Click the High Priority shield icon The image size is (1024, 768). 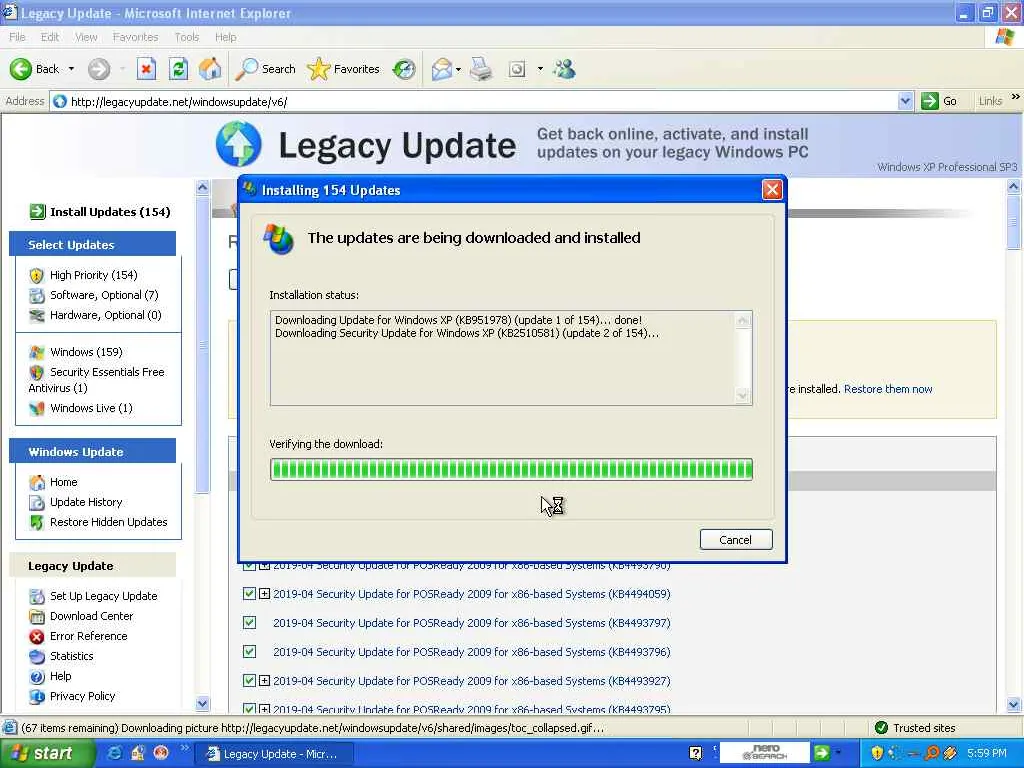point(37,276)
